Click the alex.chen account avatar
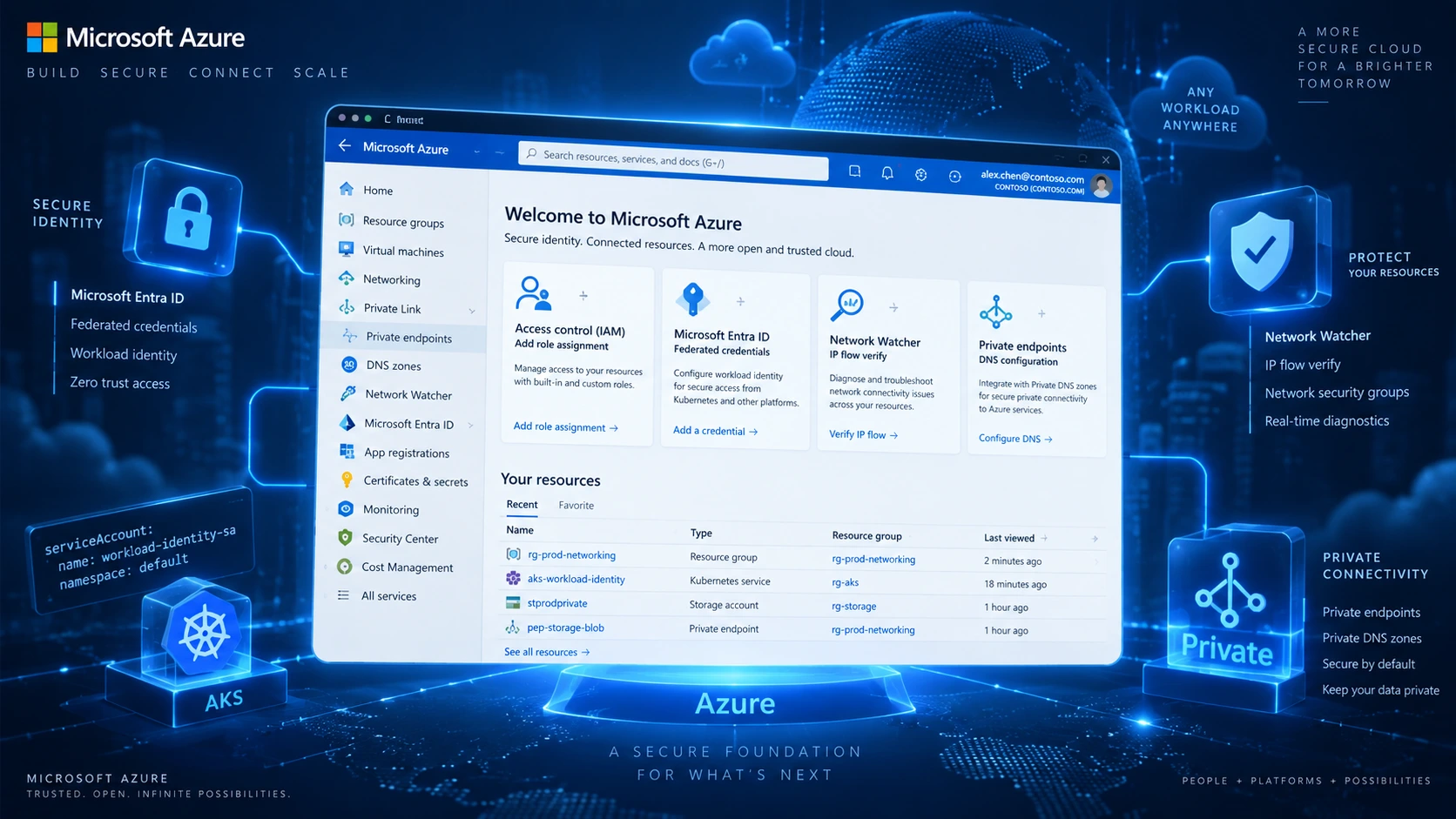Viewport: 1456px width, 819px height. click(1102, 185)
